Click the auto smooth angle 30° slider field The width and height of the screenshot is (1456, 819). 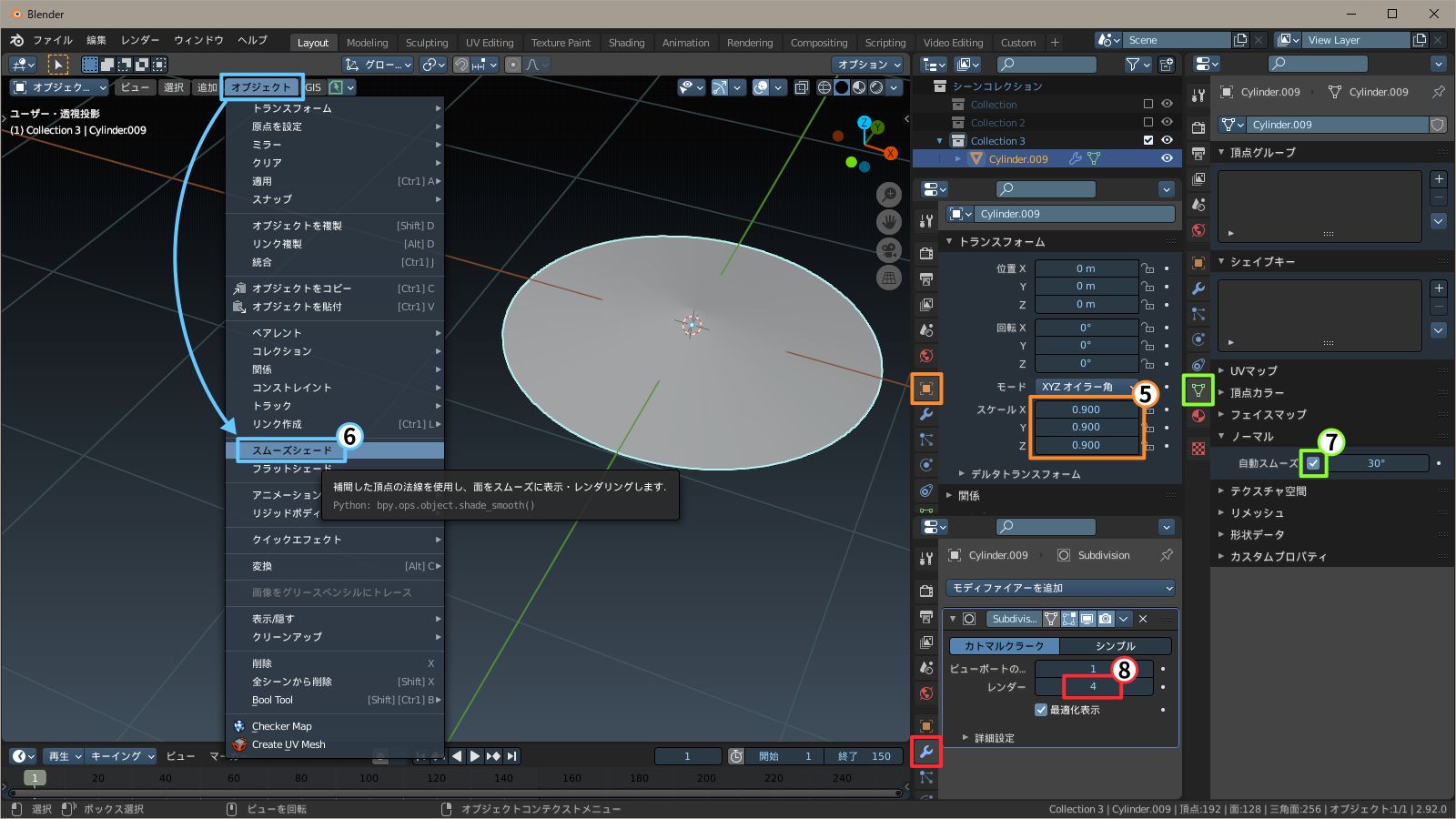point(1377,463)
